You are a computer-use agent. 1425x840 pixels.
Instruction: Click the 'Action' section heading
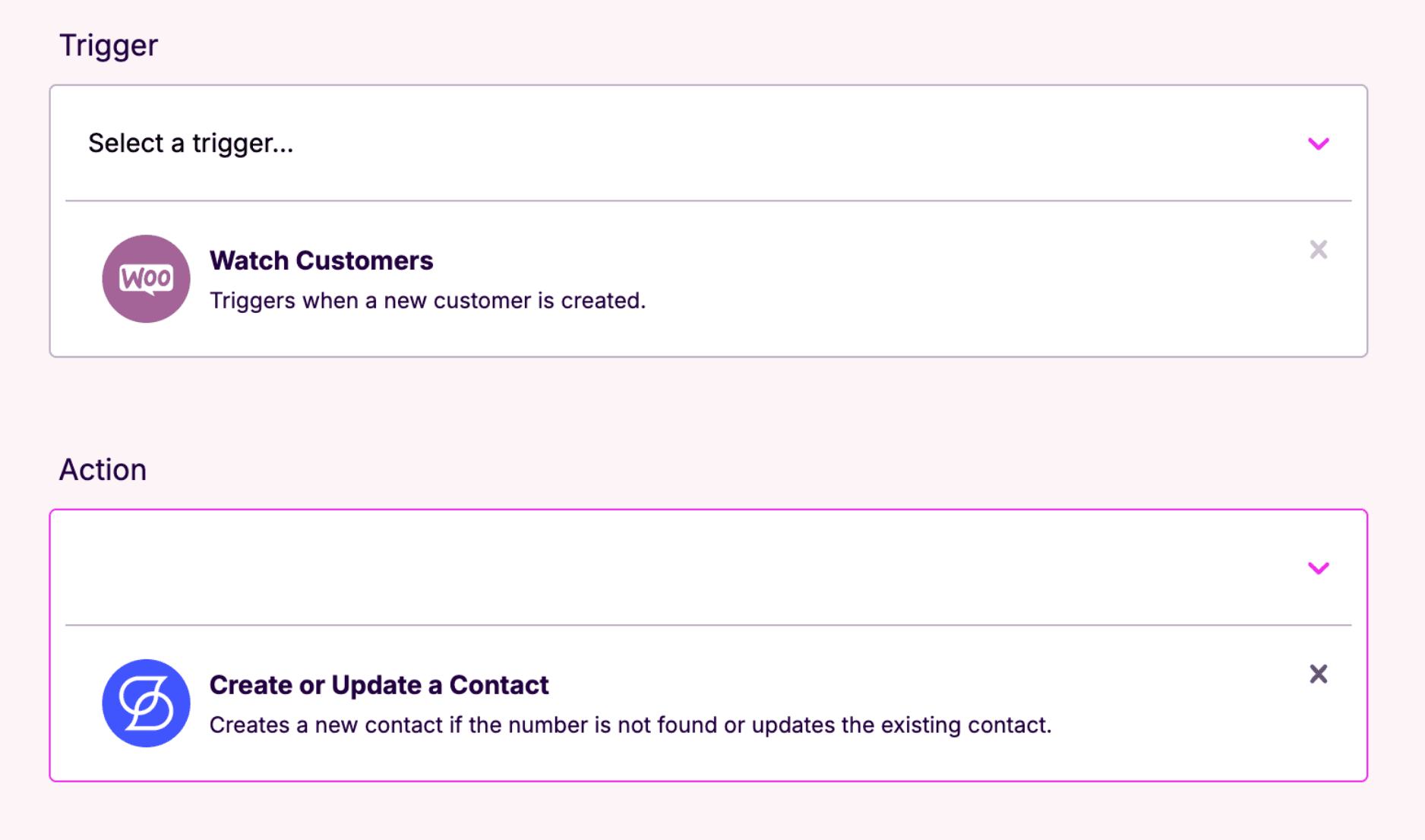[x=103, y=470]
